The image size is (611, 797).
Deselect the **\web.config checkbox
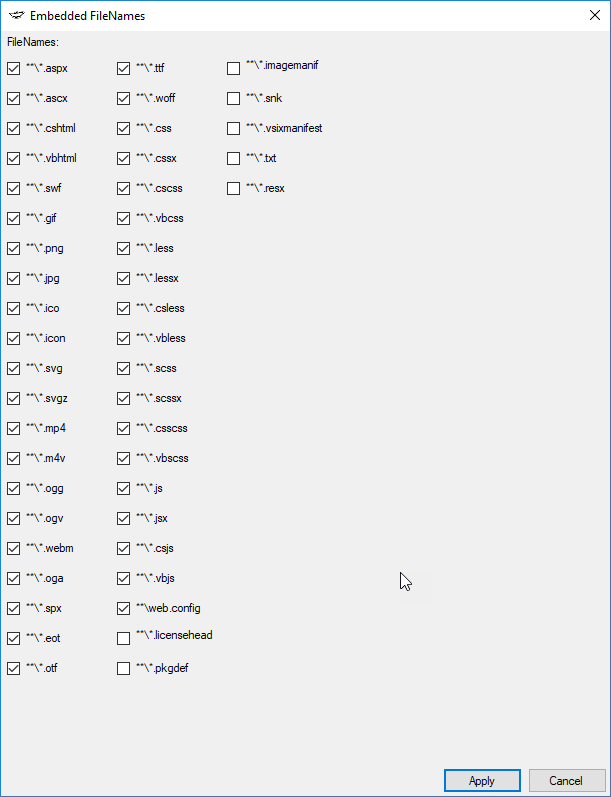(x=124, y=609)
